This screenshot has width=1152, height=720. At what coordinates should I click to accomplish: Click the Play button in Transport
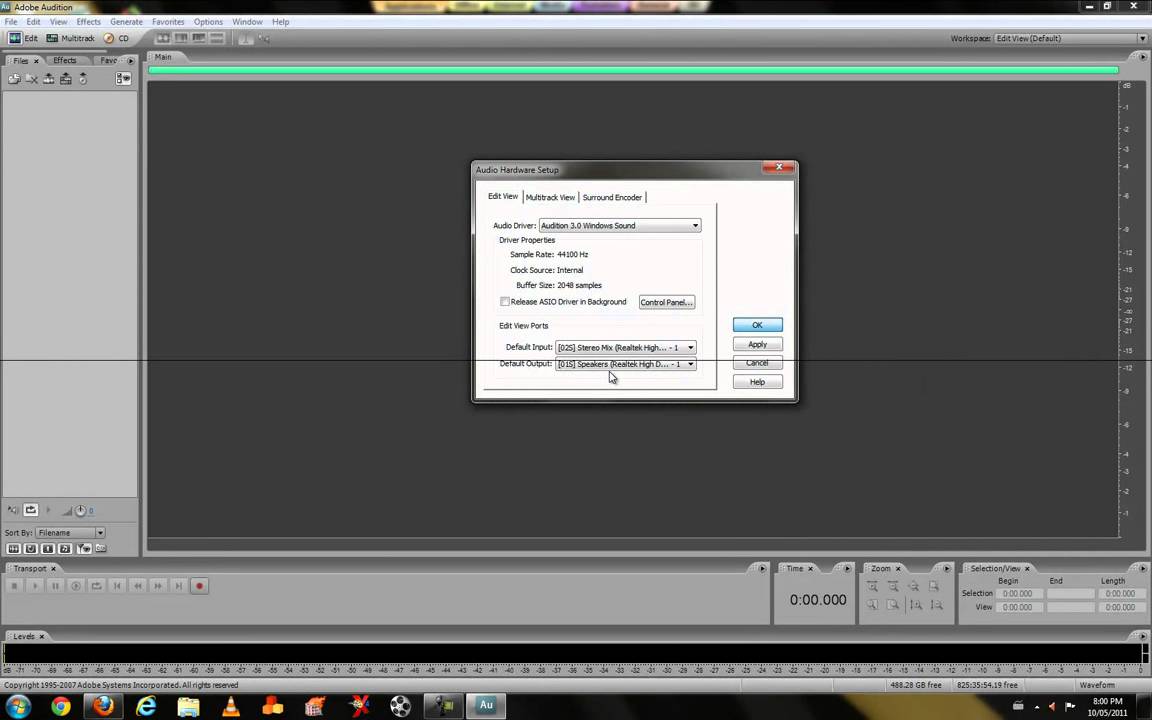click(x=35, y=586)
